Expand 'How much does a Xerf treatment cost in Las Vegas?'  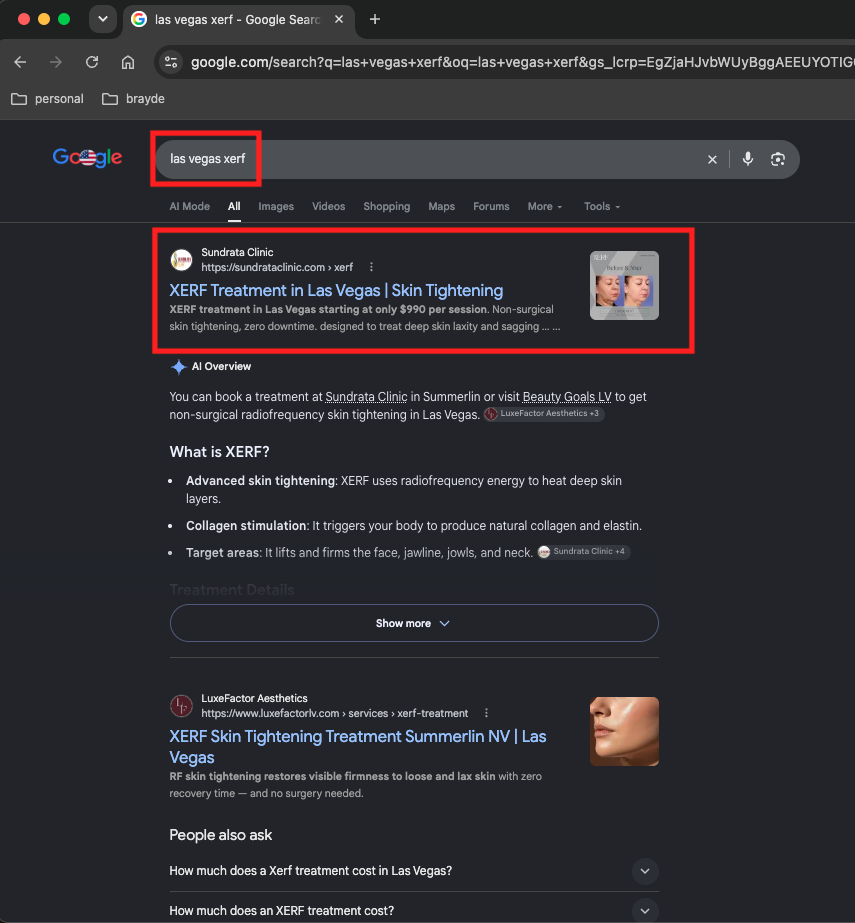pyautogui.click(x=414, y=871)
